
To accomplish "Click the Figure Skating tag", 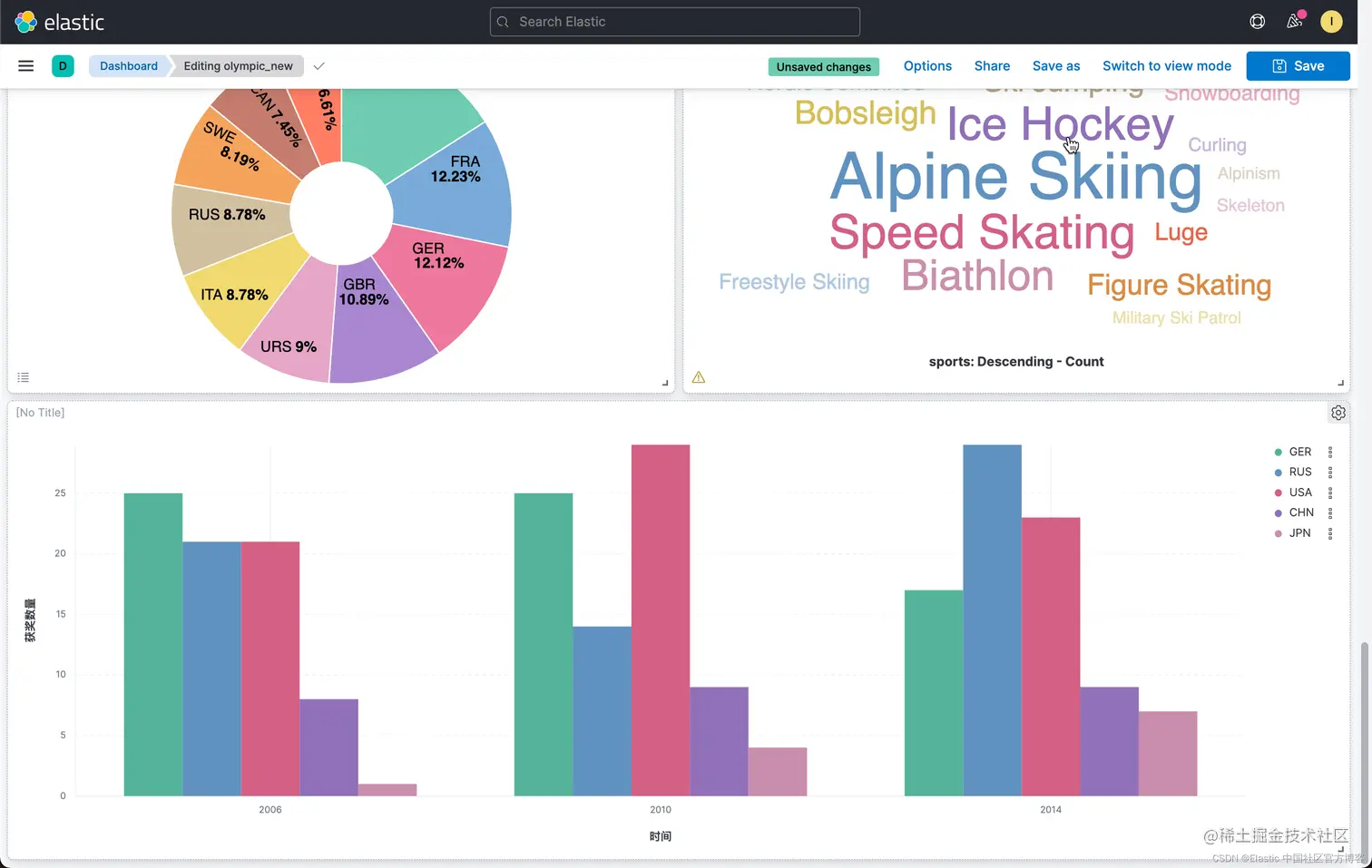I will 1179,285.
